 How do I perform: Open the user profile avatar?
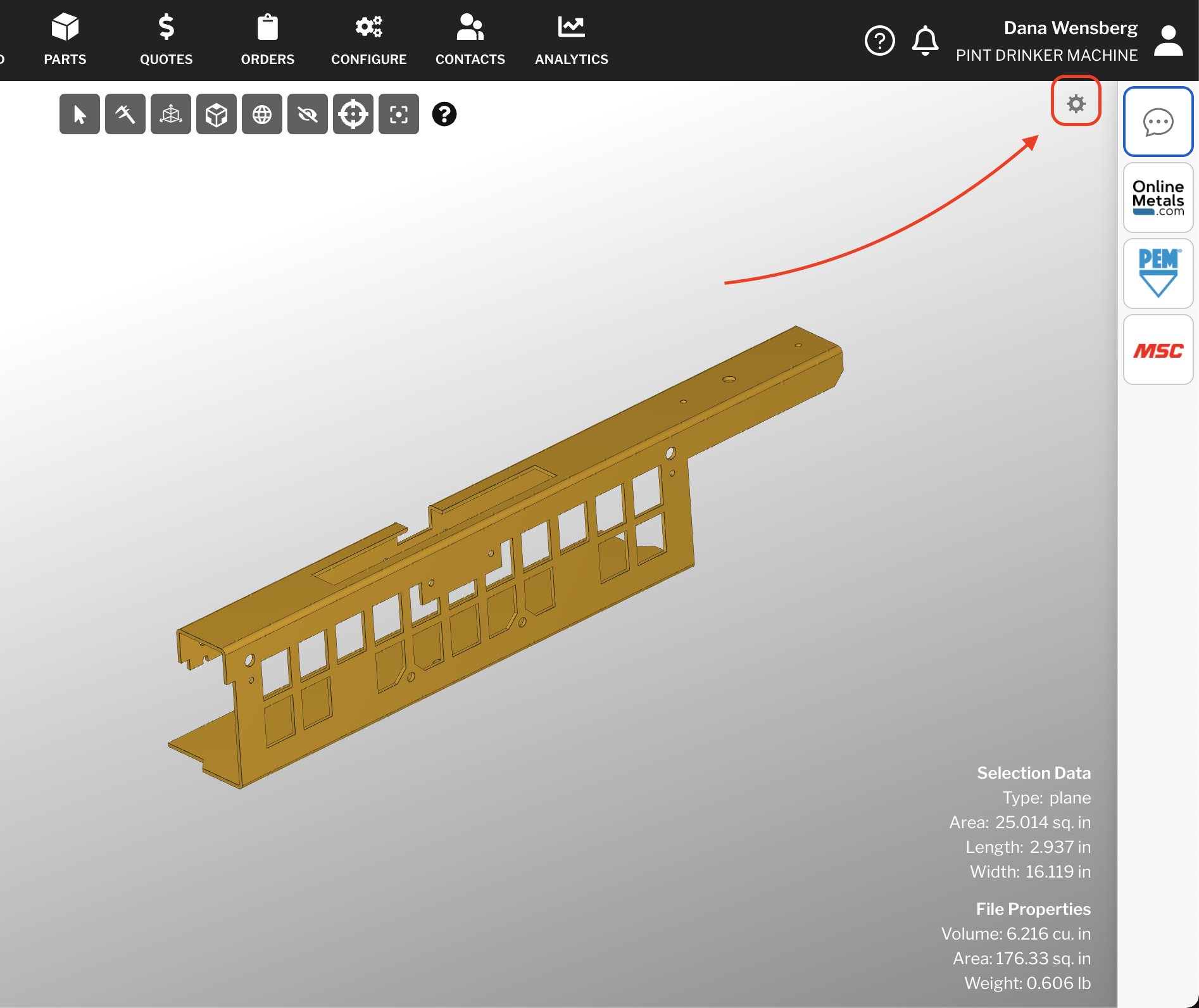1168,39
